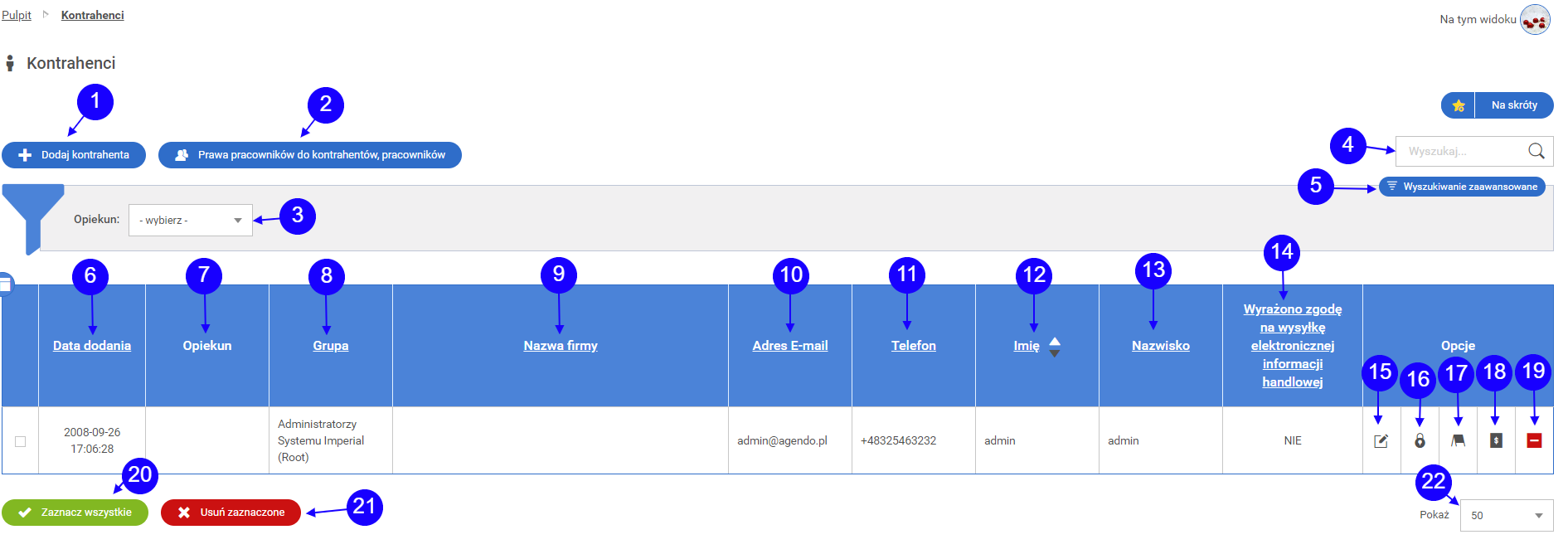
Task: Click the padlock icon in Opcje column
Action: [x=1420, y=441]
